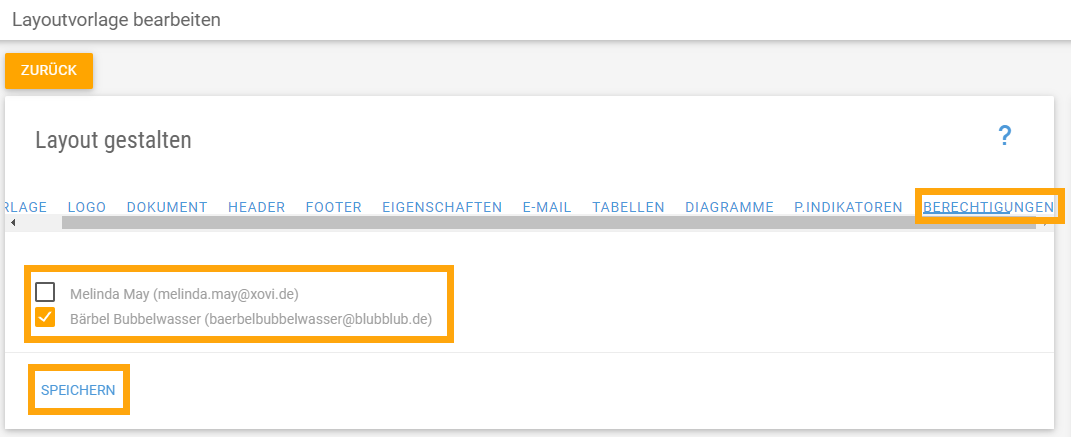1071x437 pixels.
Task: Click the SPEICHERN button
Action: (78, 390)
